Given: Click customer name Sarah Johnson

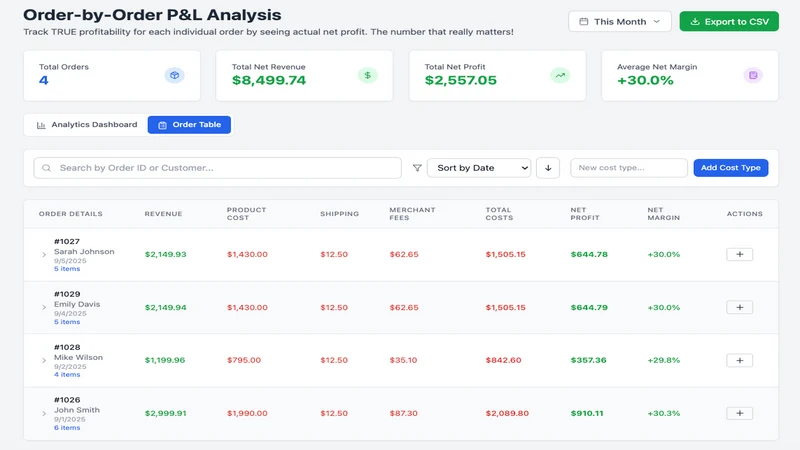Looking at the screenshot, I should coord(84,252).
